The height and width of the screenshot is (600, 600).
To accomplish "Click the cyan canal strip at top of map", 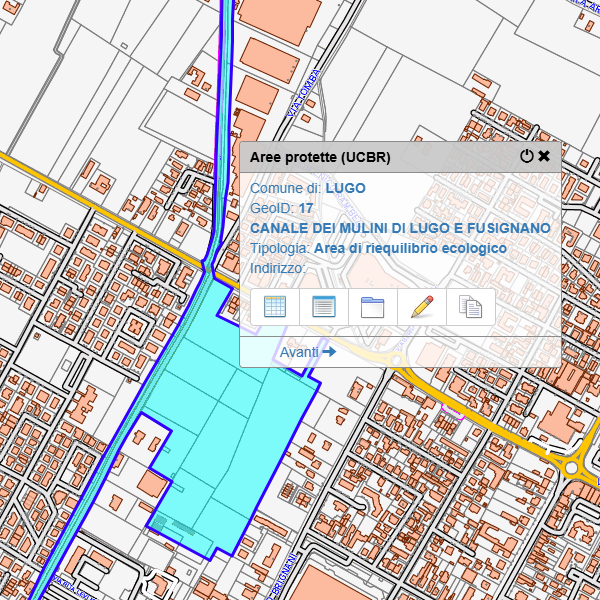I will (226, 60).
